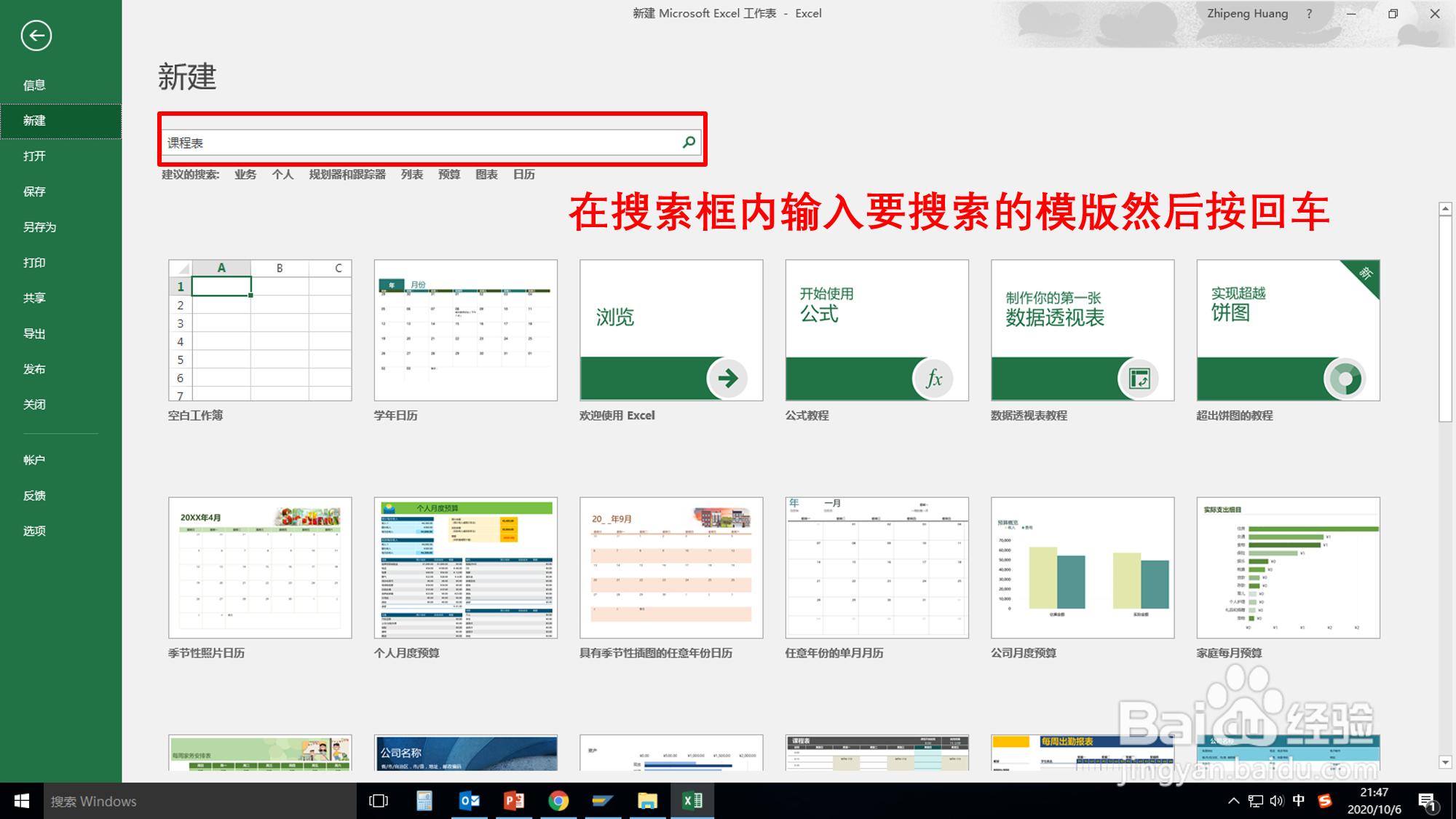The image size is (1456, 819).
Task: Click the 列表 suggested search link
Action: click(x=412, y=175)
